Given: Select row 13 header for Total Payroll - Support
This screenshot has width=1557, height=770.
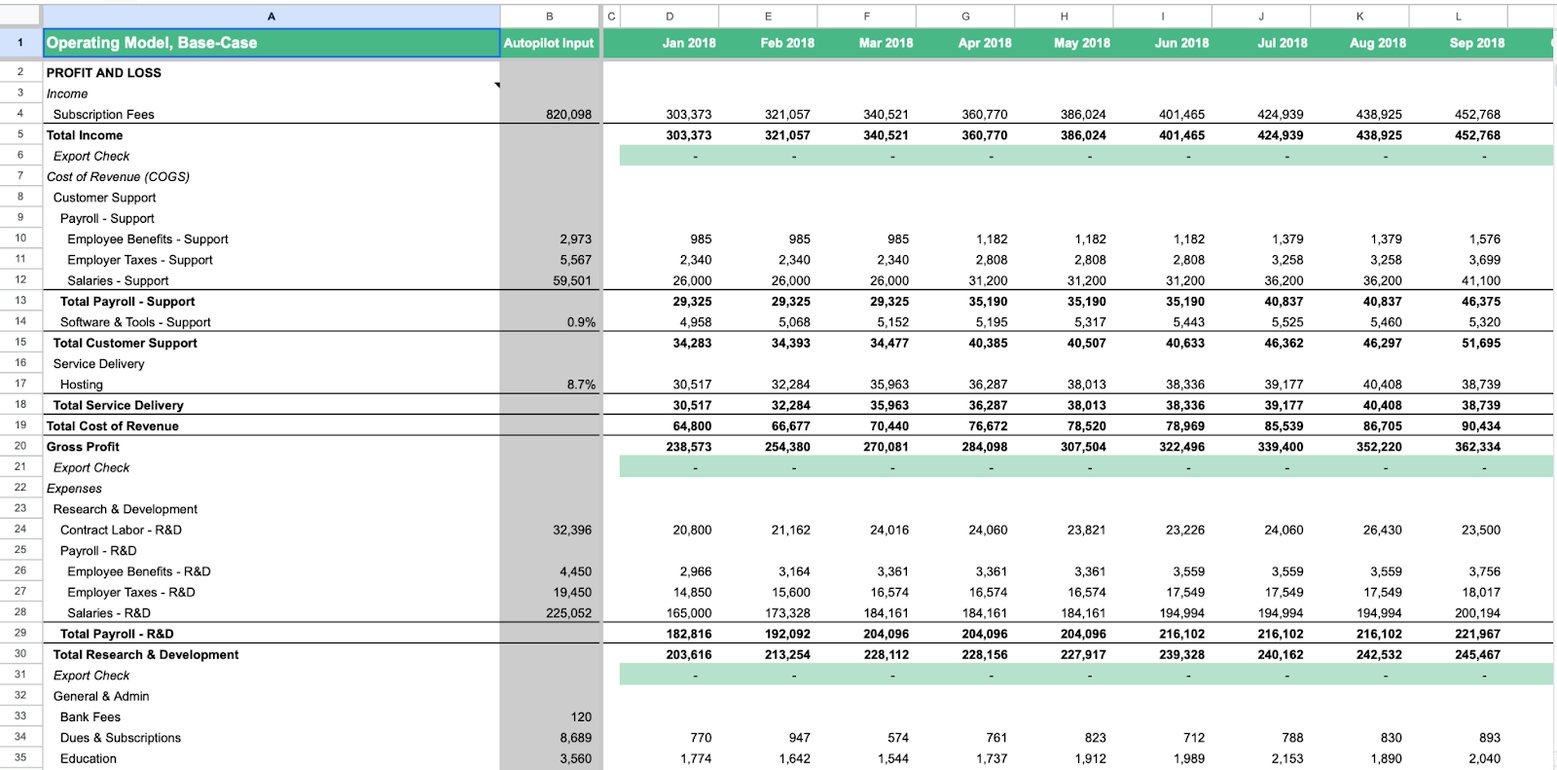Looking at the screenshot, I should (x=20, y=301).
